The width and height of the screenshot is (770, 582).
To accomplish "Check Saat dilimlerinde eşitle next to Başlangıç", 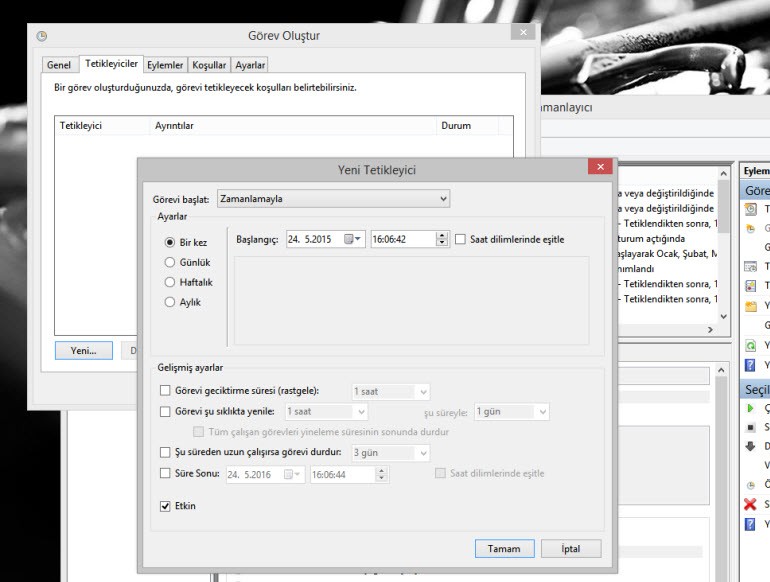I will [460, 240].
